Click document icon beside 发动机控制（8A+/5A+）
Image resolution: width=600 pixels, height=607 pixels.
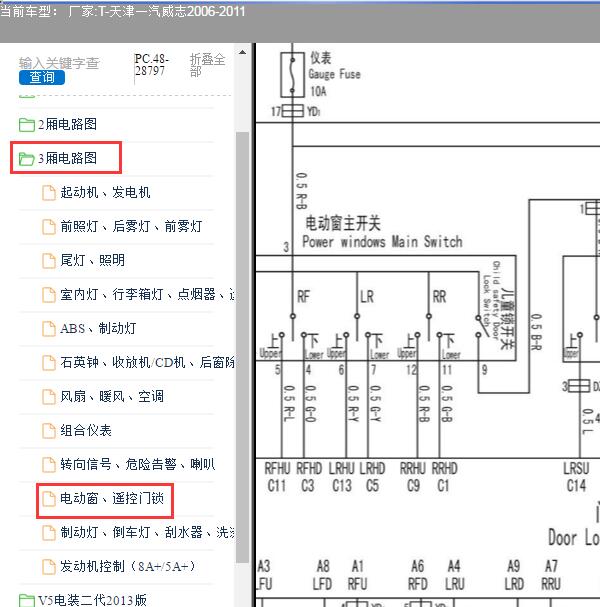49,568
